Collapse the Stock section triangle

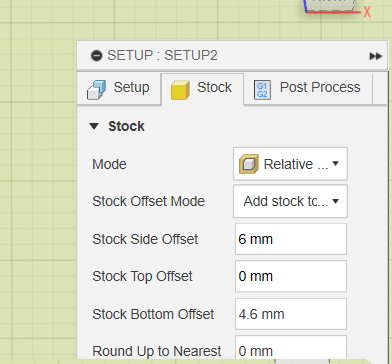pyautogui.click(x=94, y=126)
